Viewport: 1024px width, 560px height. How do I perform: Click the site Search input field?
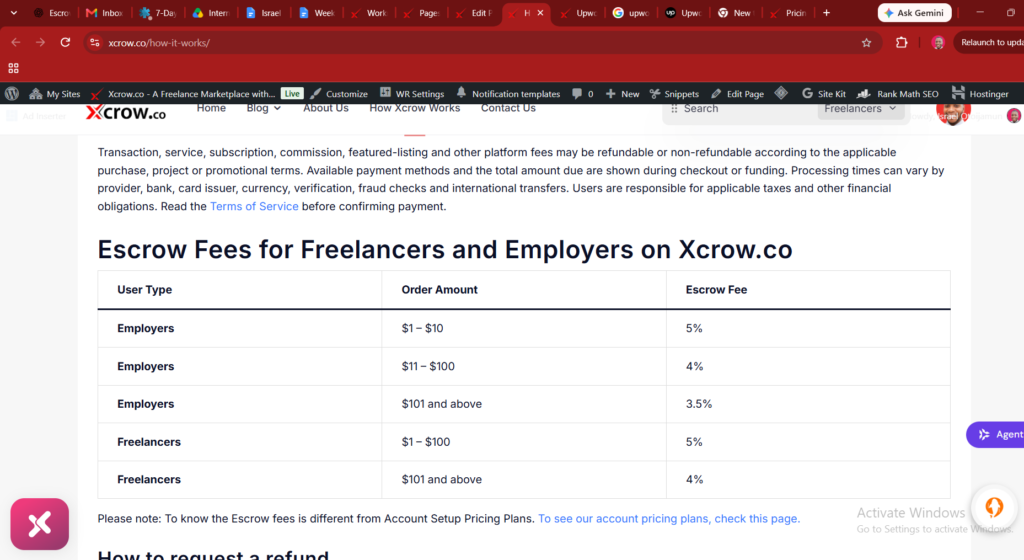click(x=741, y=109)
